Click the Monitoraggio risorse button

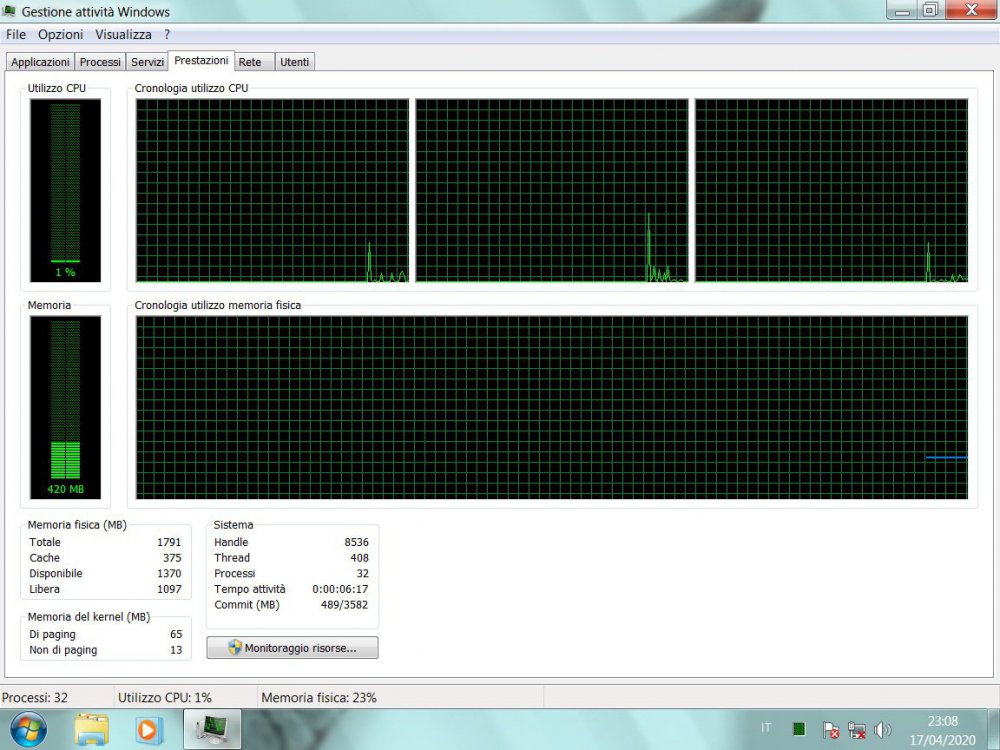[x=292, y=648]
